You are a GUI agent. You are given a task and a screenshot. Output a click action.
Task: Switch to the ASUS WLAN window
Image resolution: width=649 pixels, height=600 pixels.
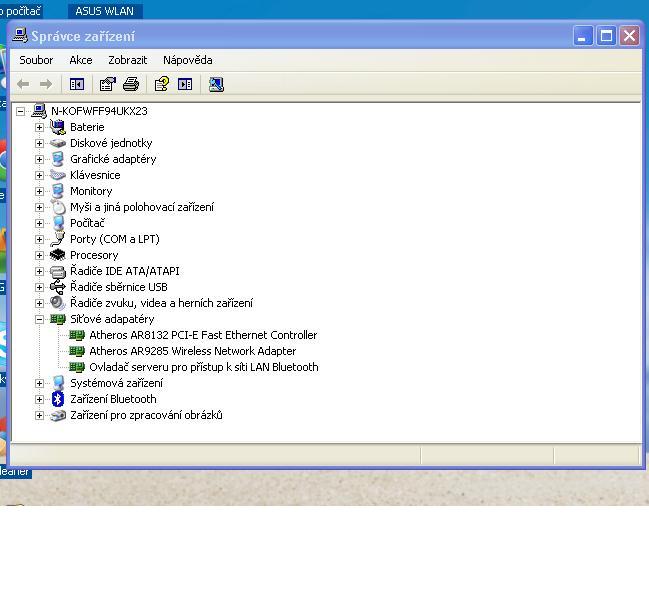click(104, 11)
